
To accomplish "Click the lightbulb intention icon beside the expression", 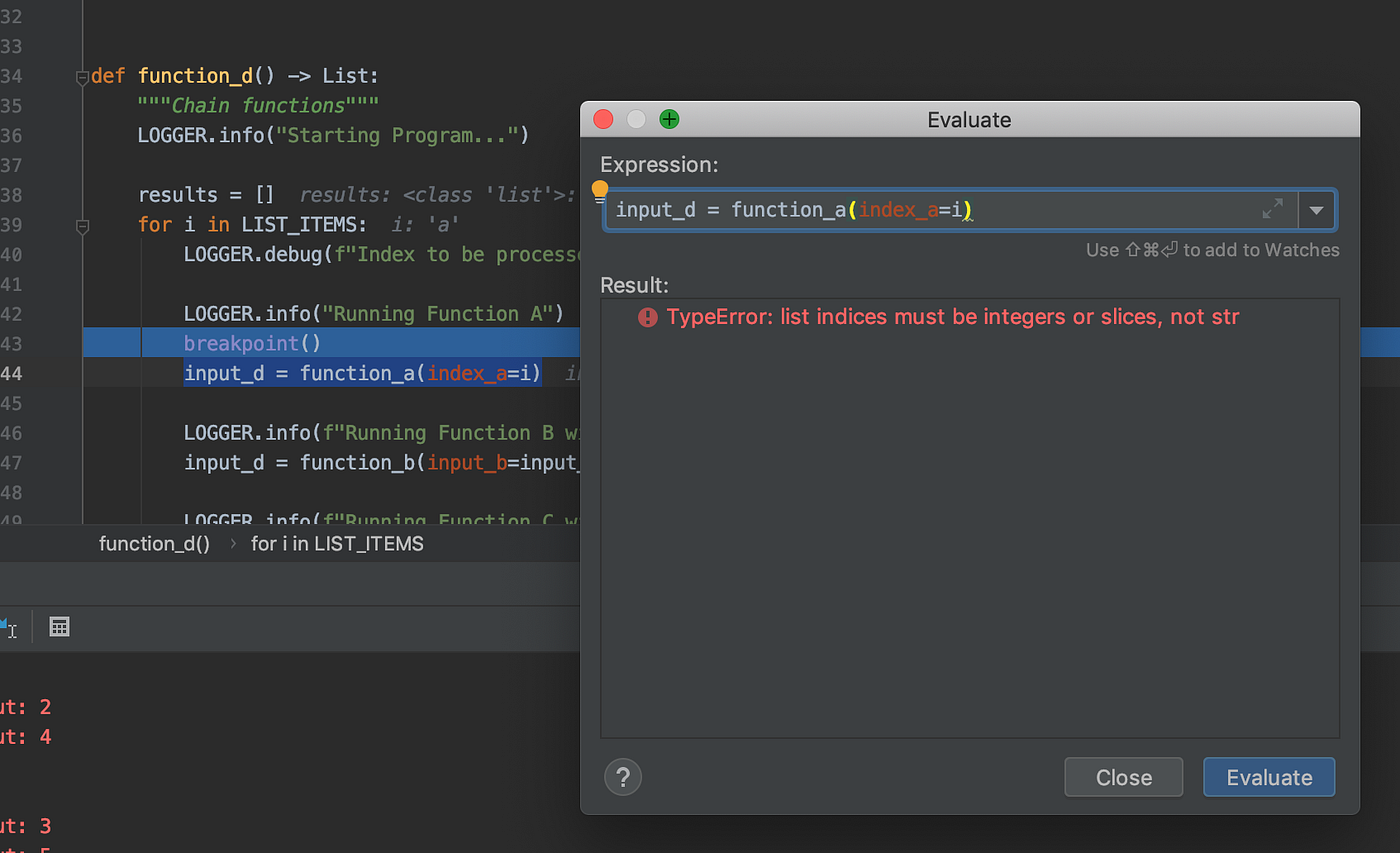I will [599, 189].
